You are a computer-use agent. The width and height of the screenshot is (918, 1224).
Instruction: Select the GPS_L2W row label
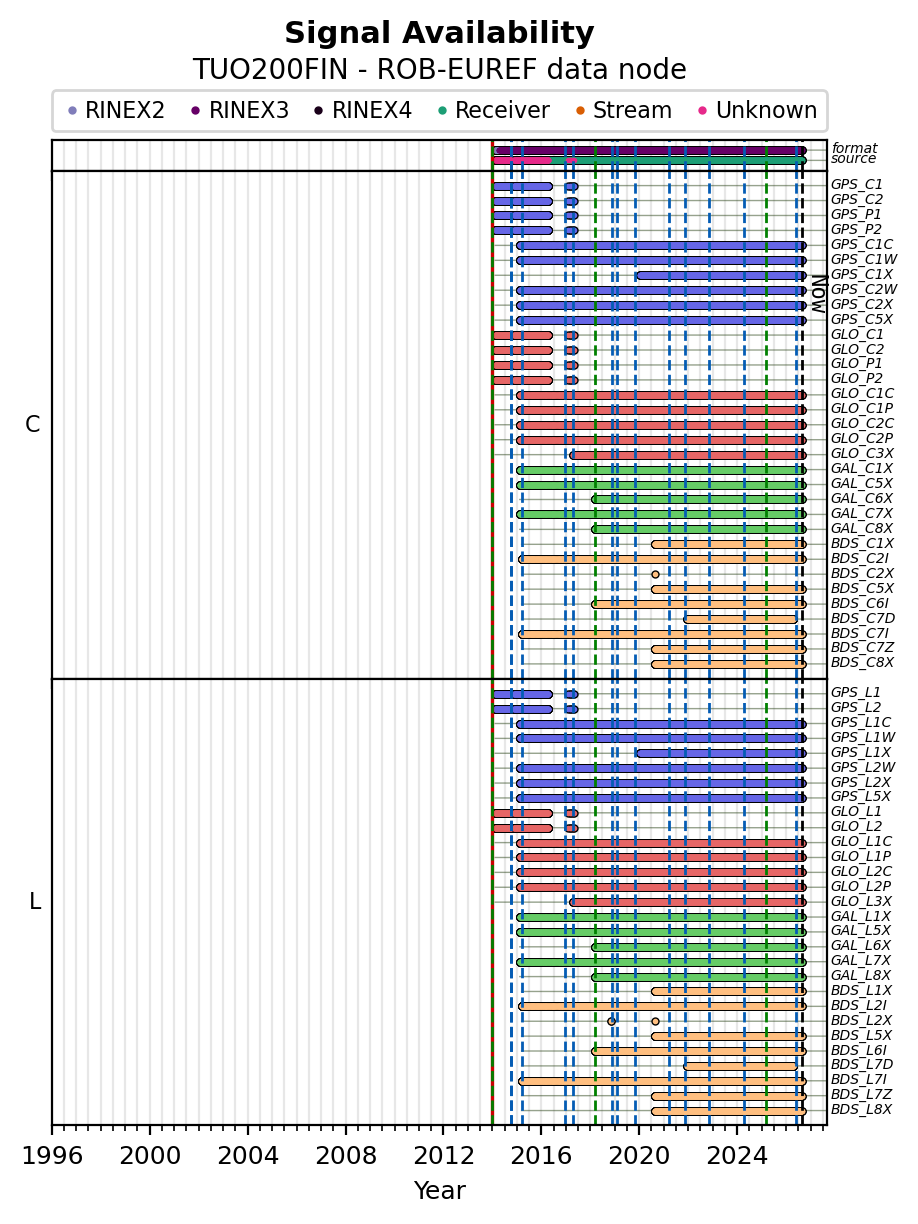coord(863,768)
